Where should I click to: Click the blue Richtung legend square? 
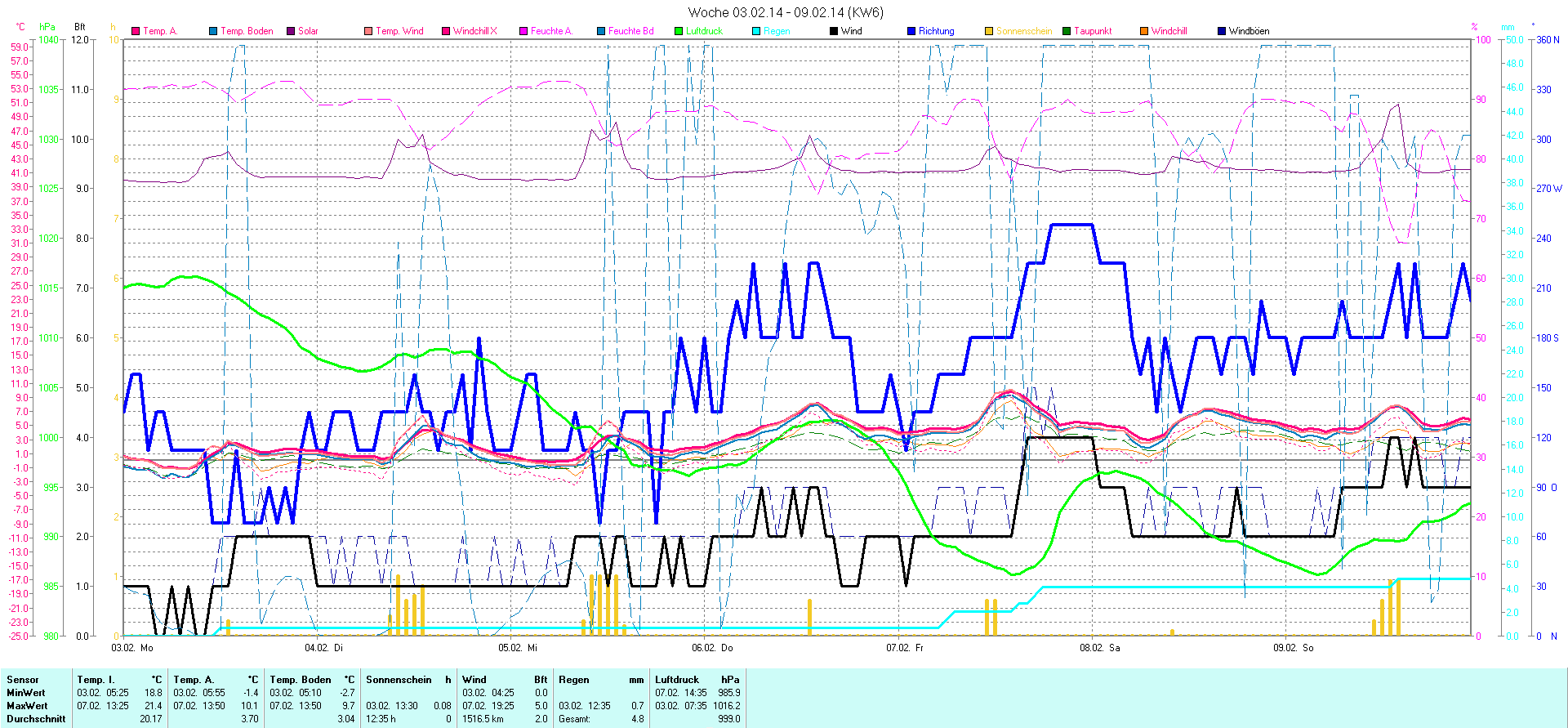[x=911, y=31]
